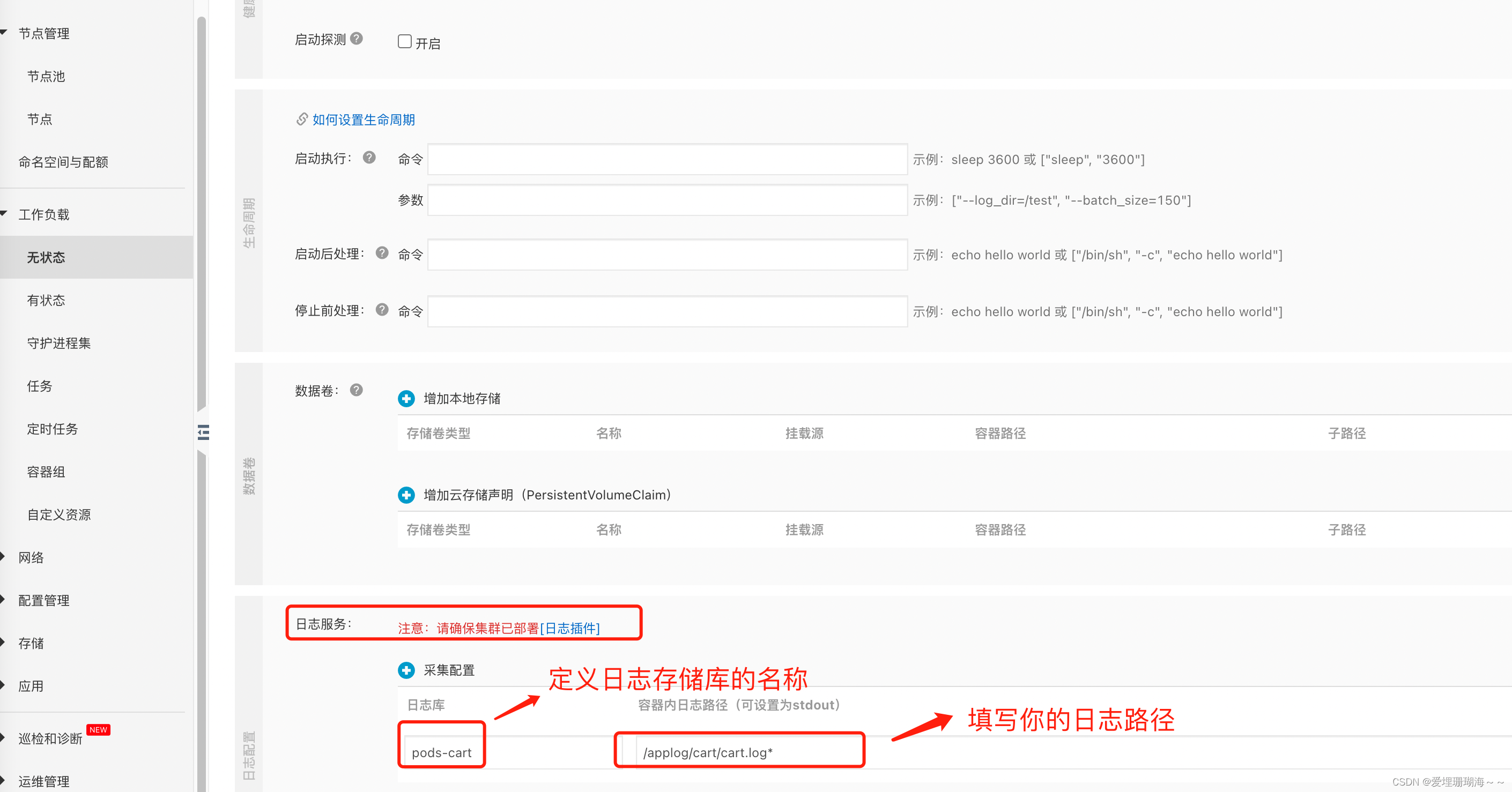Image resolution: width=1512 pixels, height=792 pixels.
Task: Select 自定义资源 workload item
Action: pyautogui.click(x=58, y=514)
